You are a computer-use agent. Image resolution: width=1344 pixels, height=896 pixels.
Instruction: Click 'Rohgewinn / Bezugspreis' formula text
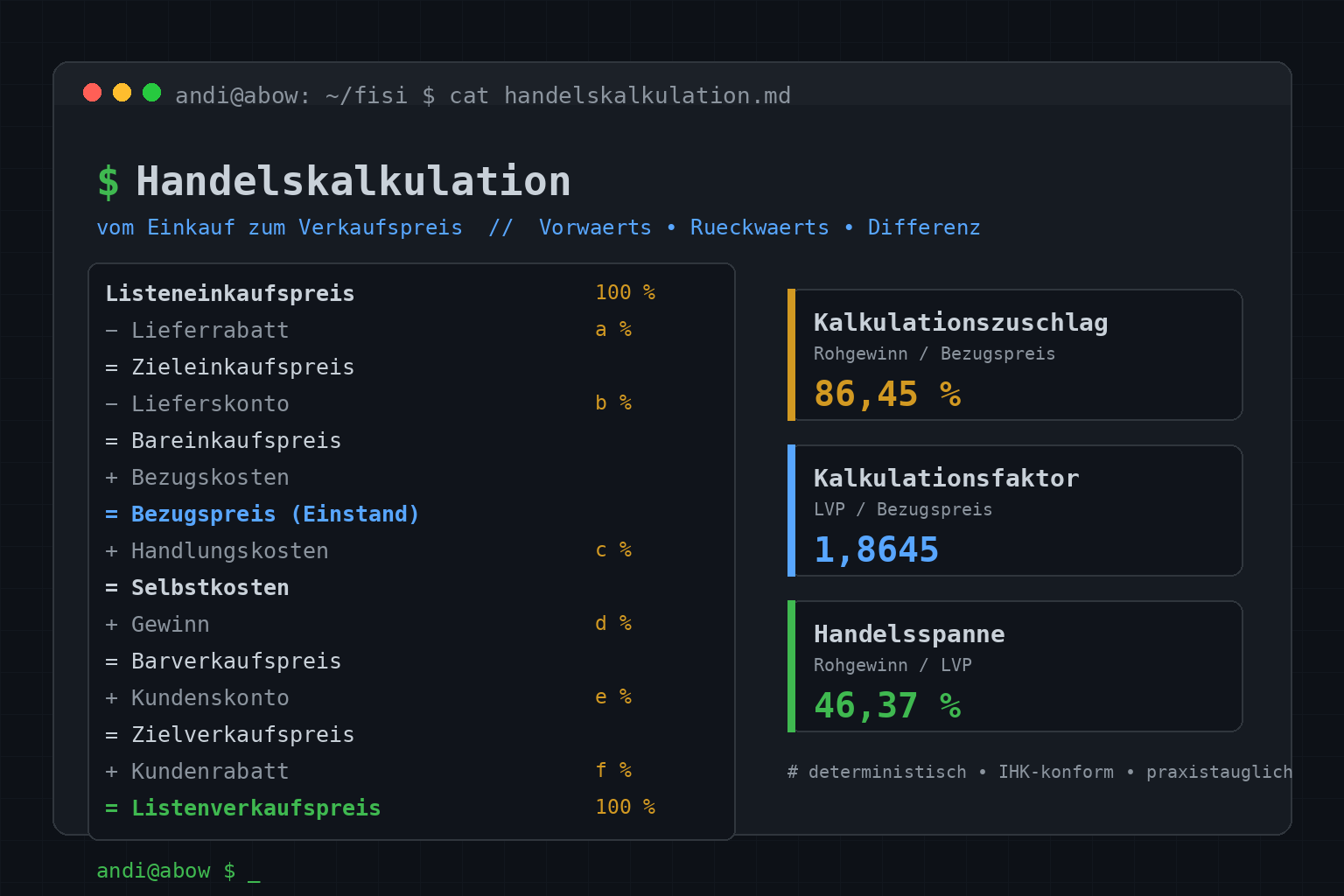coord(934,353)
